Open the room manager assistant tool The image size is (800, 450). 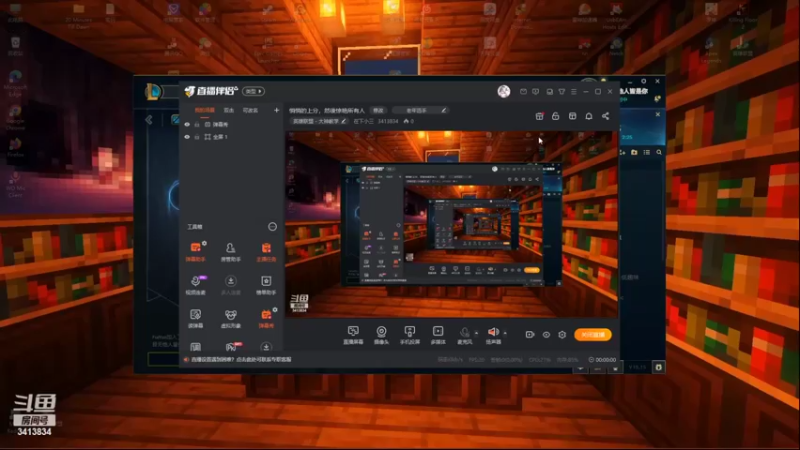coord(231,252)
